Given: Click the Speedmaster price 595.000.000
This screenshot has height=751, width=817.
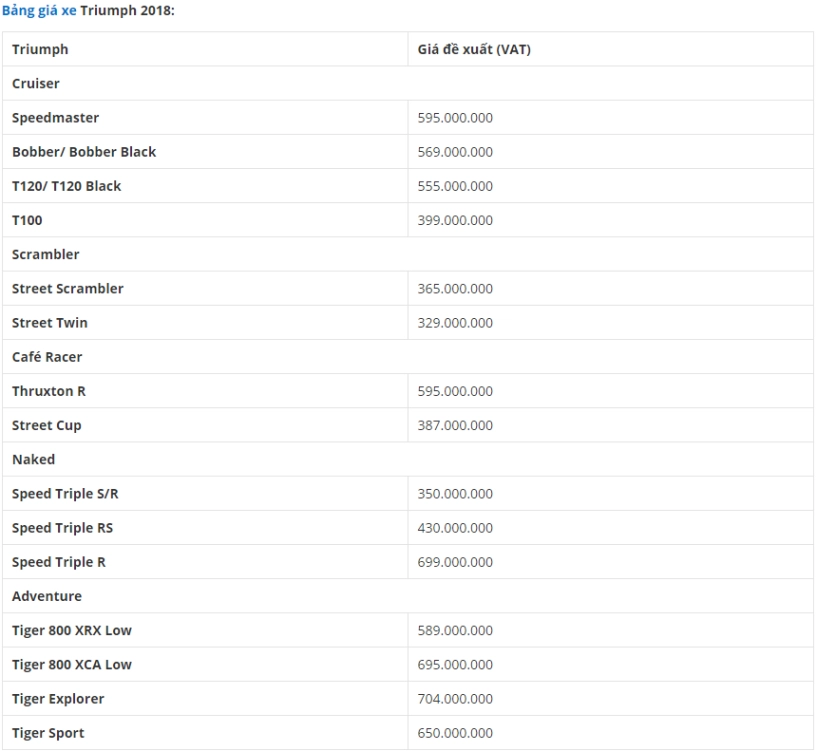Looking at the screenshot, I should (x=455, y=118).
